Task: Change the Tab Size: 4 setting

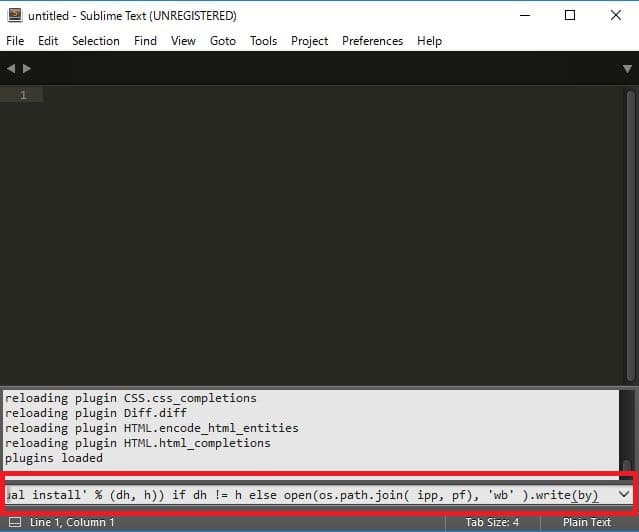Action: pos(492,522)
